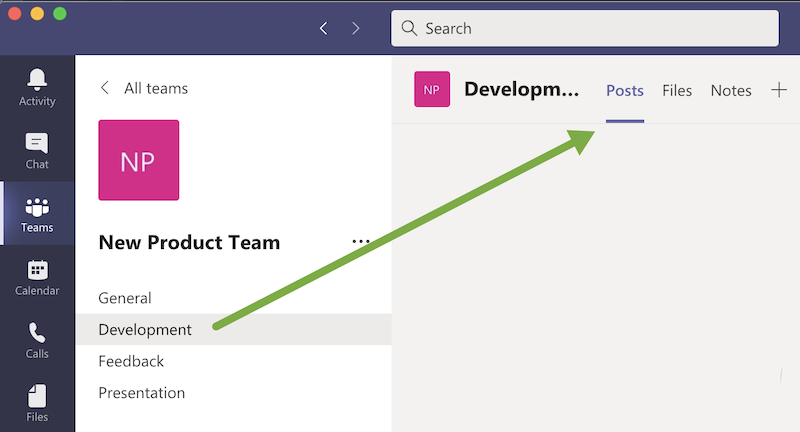Close the window with red button
The image size is (800, 432).
coord(15,13)
